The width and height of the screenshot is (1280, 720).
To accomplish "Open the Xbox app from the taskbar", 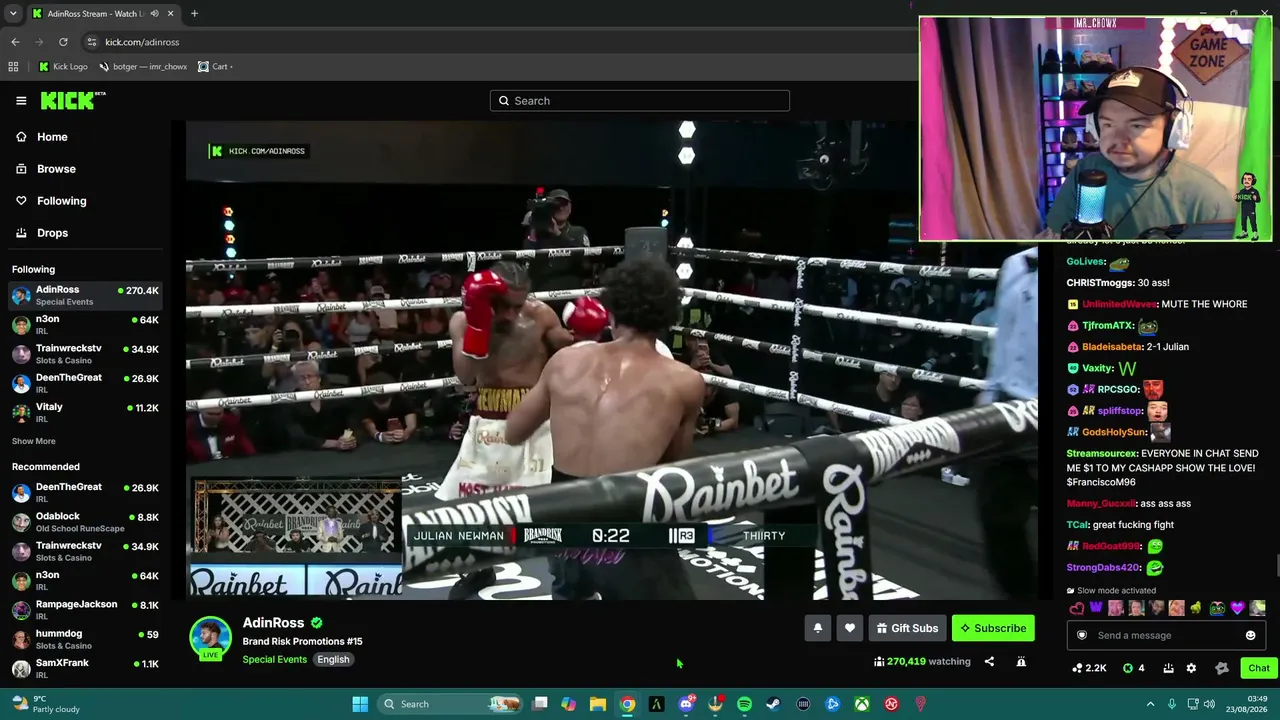I will (861, 704).
